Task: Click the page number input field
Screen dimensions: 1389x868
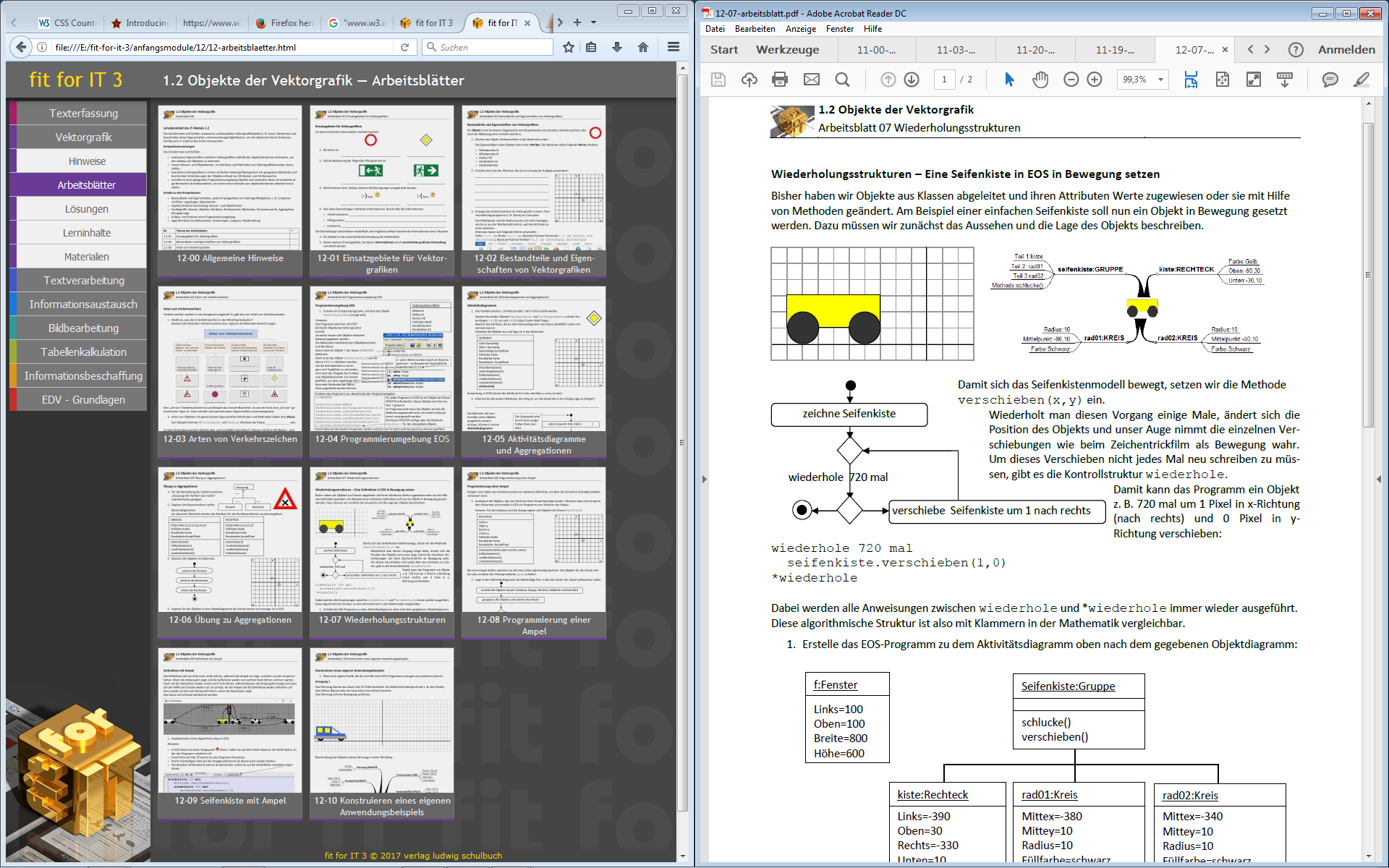Action: click(944, 80)
